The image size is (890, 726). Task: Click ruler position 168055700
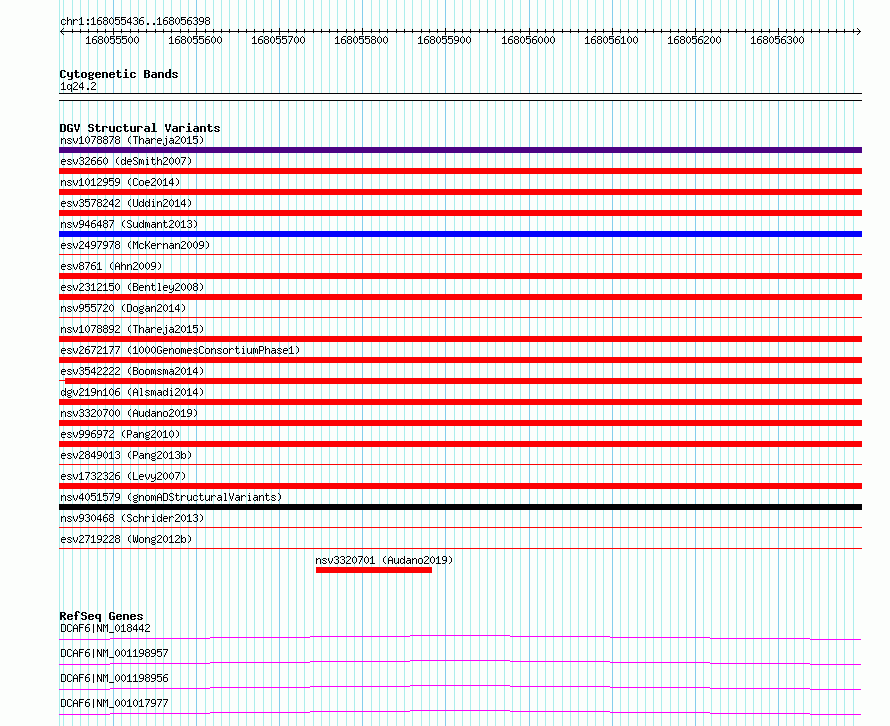[278, 40]
